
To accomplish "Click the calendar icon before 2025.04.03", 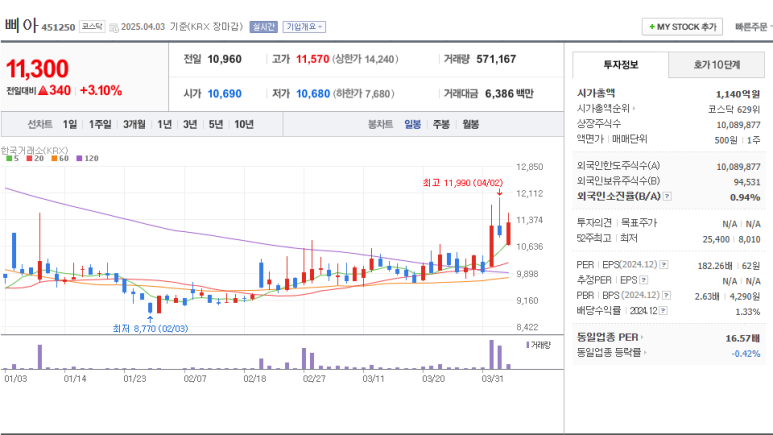I will click(x=113, y=28).
